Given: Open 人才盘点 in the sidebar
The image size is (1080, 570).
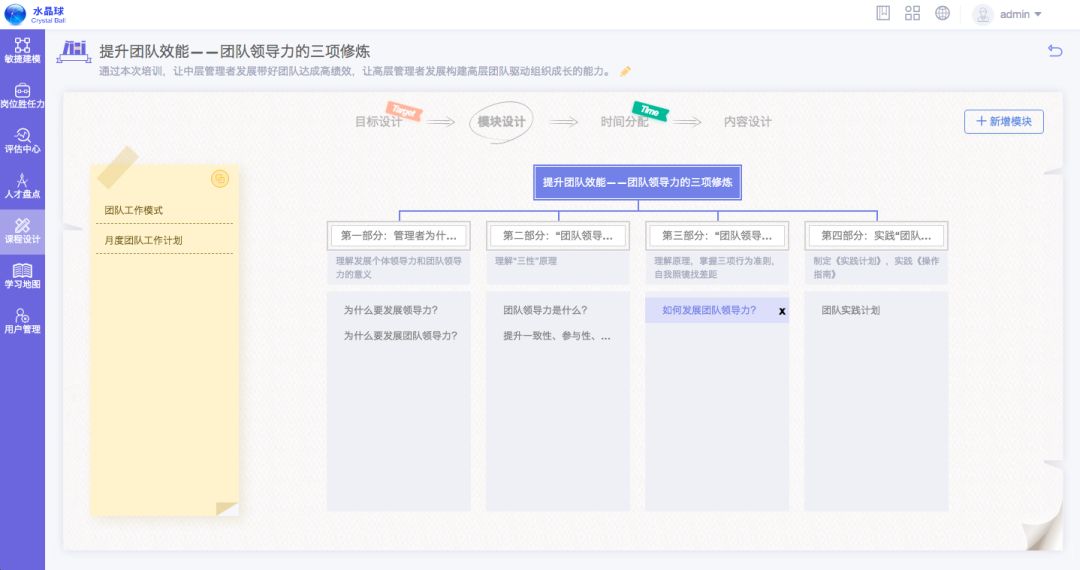Looking at the screenshot, I should [x=22, y=186].
